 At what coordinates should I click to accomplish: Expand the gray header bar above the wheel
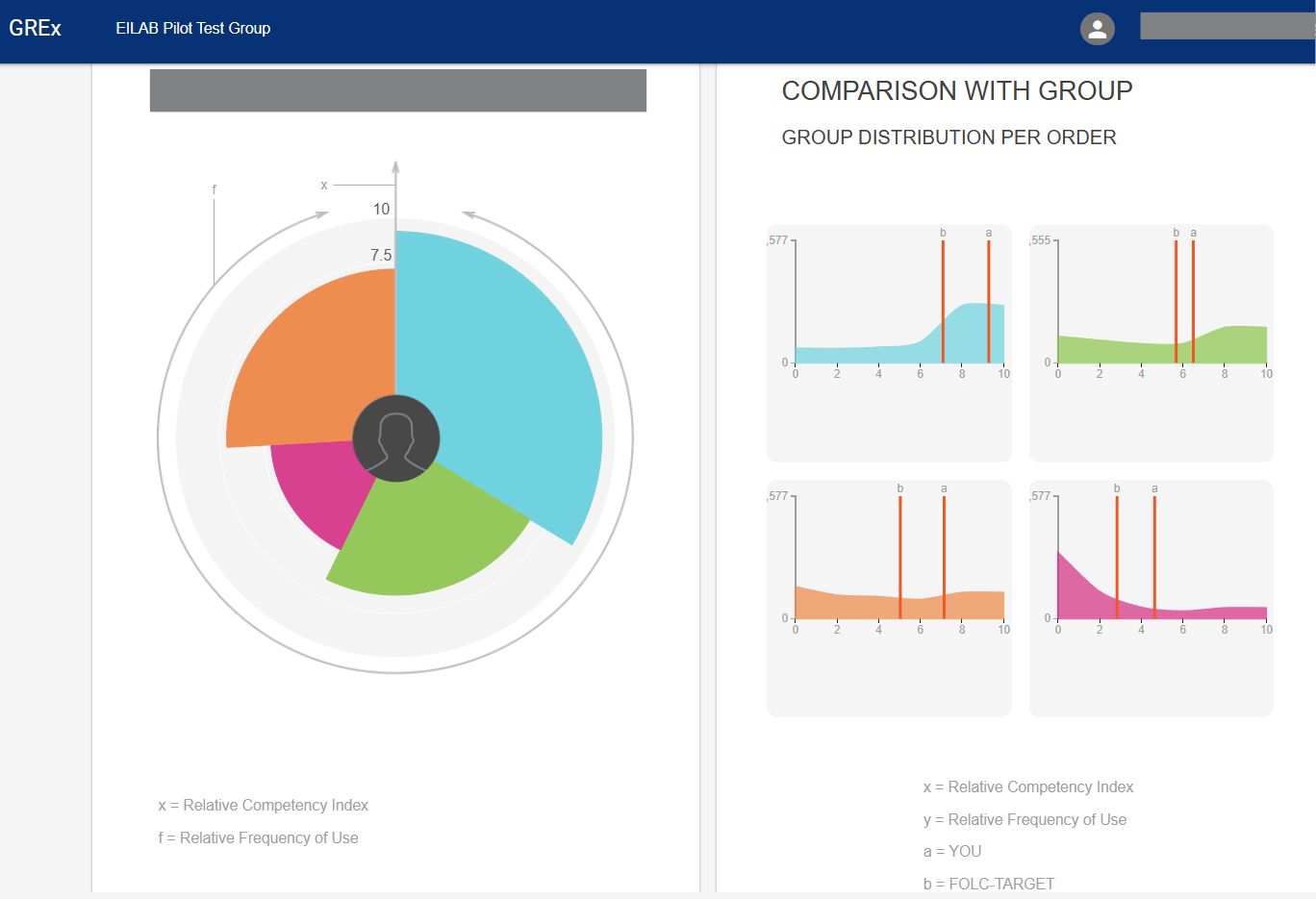[x=397, y=90]
